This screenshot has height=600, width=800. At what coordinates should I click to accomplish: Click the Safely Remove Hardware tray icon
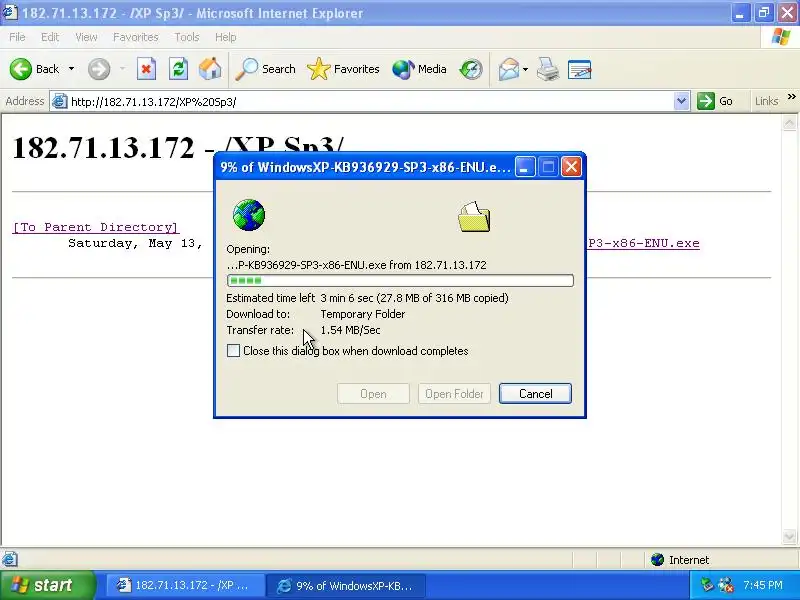[x=707, y=585]
